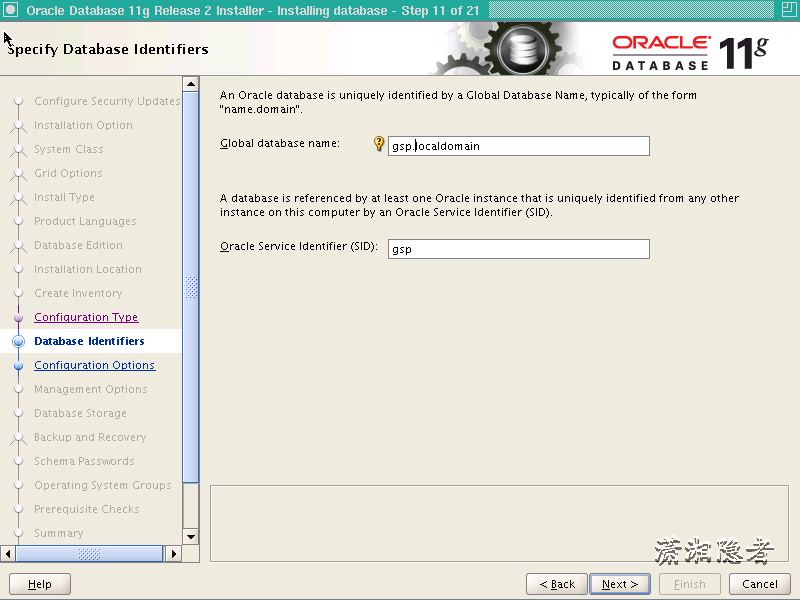Viewport: 800px width, 600px height.
Task: Click the Next button to proceed
Action: point(620,584)
